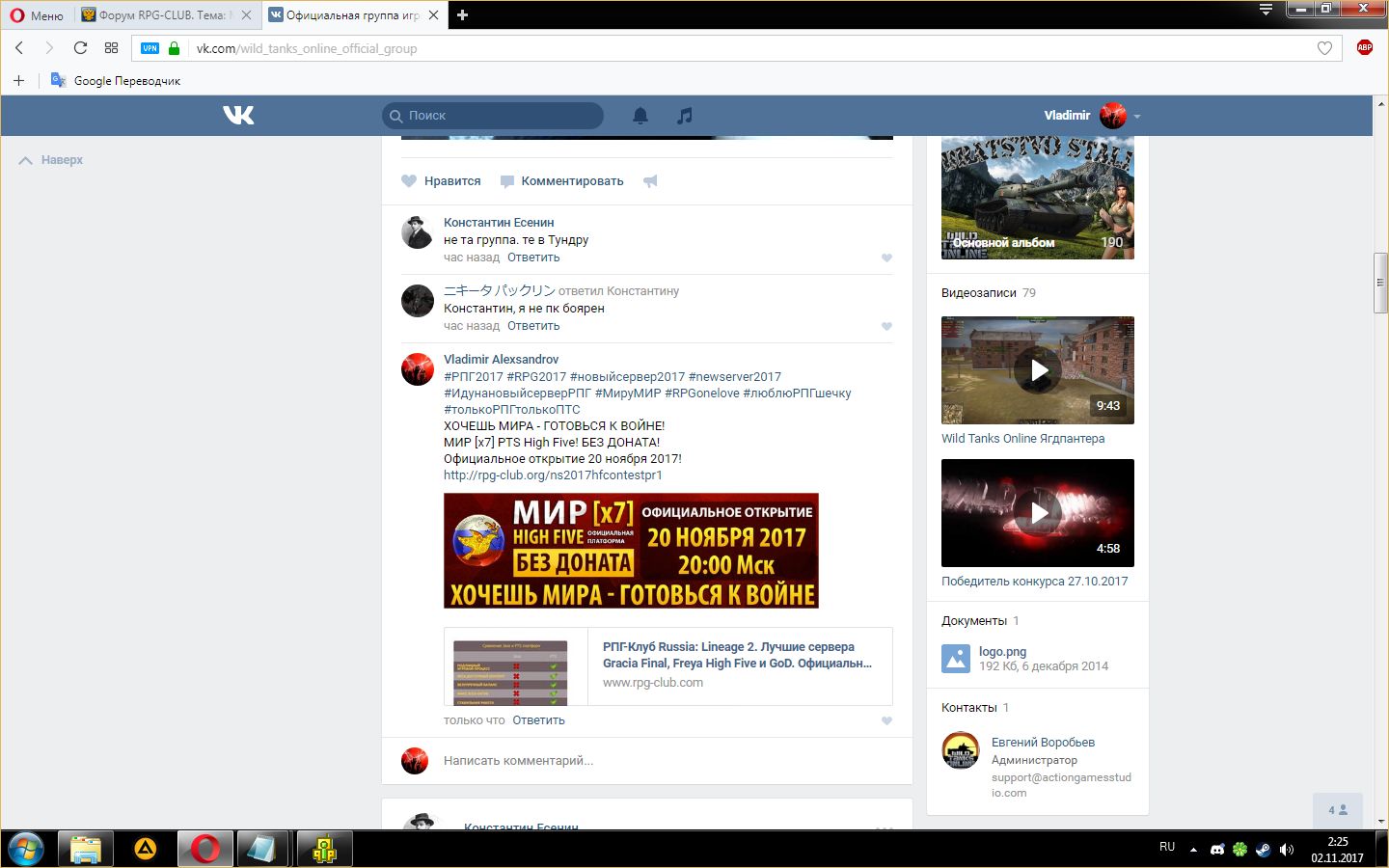The image size is (1389, 868).
Task: Open rpg-club.org contest link
Action: click(553, 475)
